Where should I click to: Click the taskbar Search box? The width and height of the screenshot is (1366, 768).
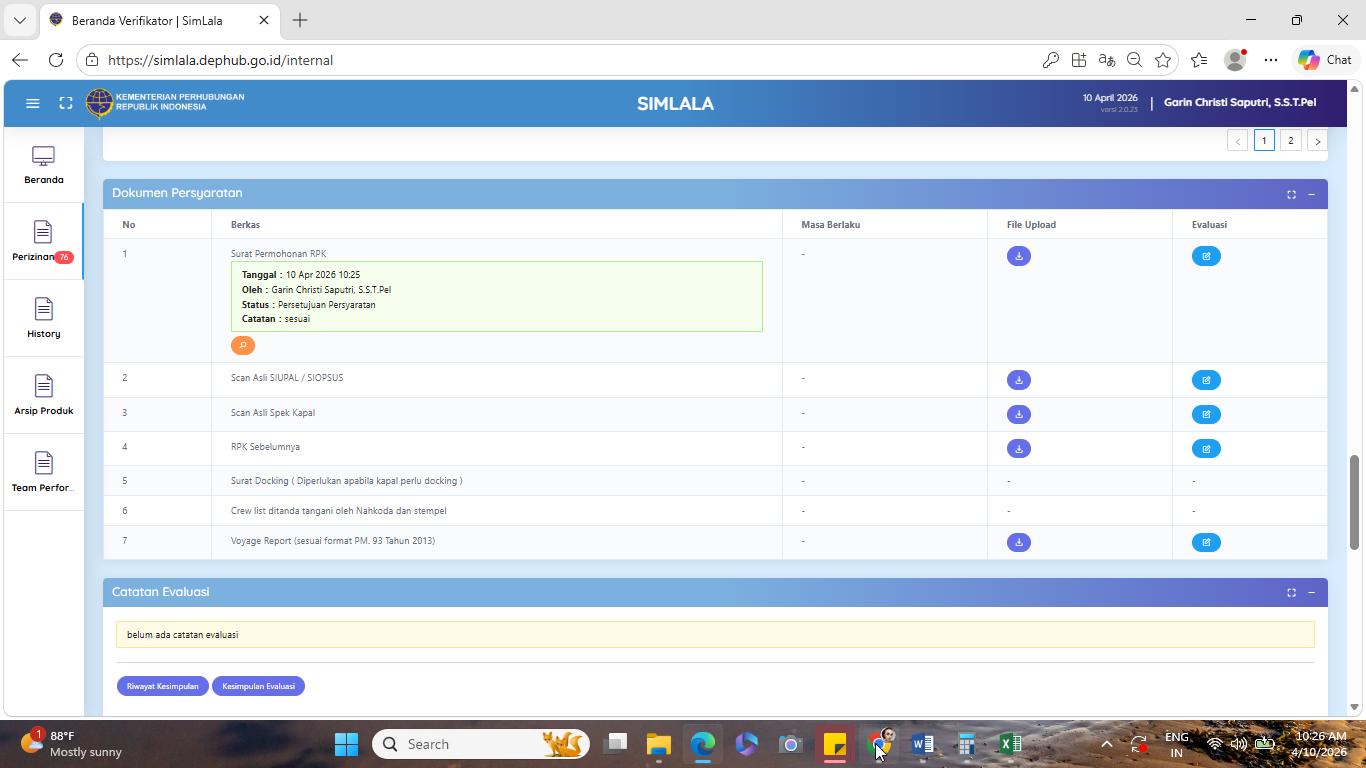tap(481, 744)
